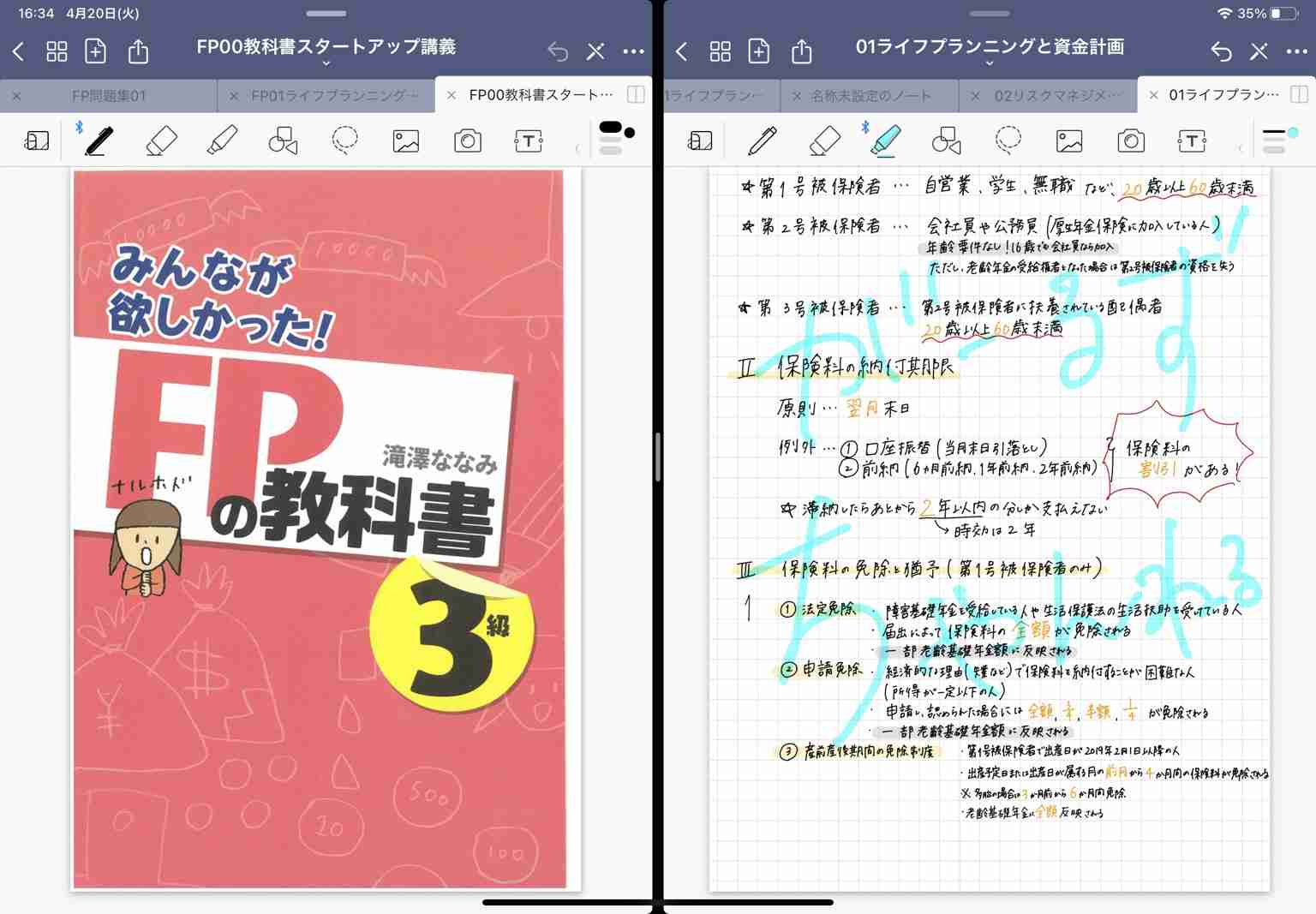Viewport: 1316px width, 914px height.
Task: Undo last action in right window
Action: [1221, 52]
